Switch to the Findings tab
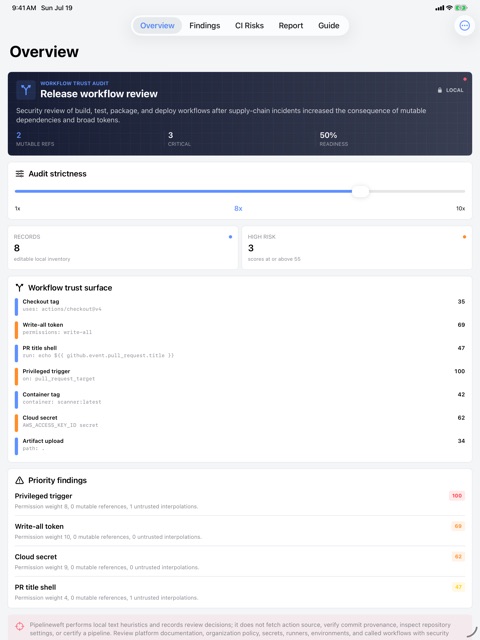This screenshot has height=640, width=480. point(204,26)
